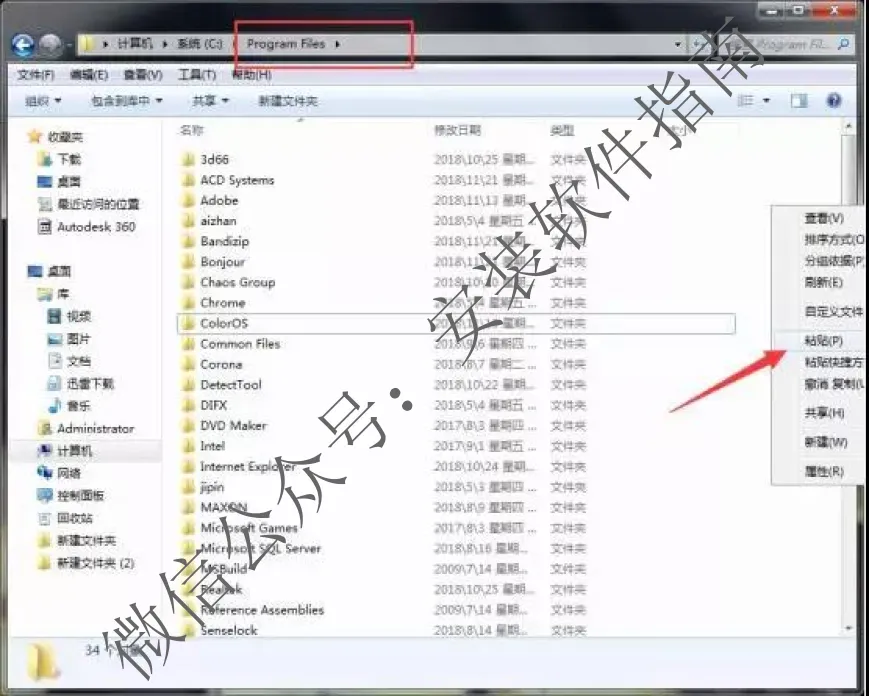Image resolution: width=869 pixels, height=696 pixels.
Task: Open the 工具(T) menu
Action: 197,74
